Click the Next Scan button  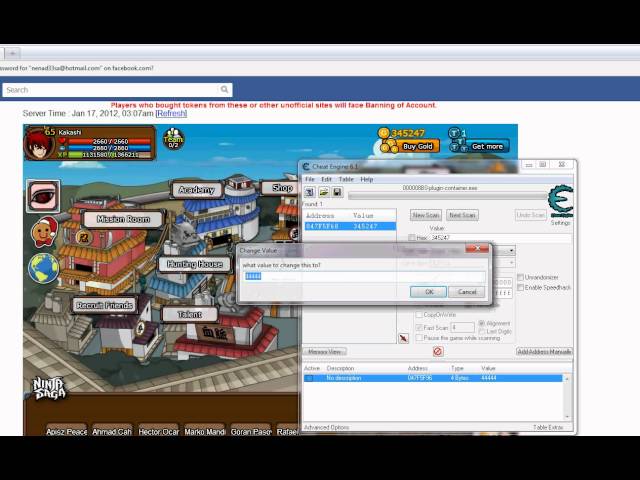[462, 215]
